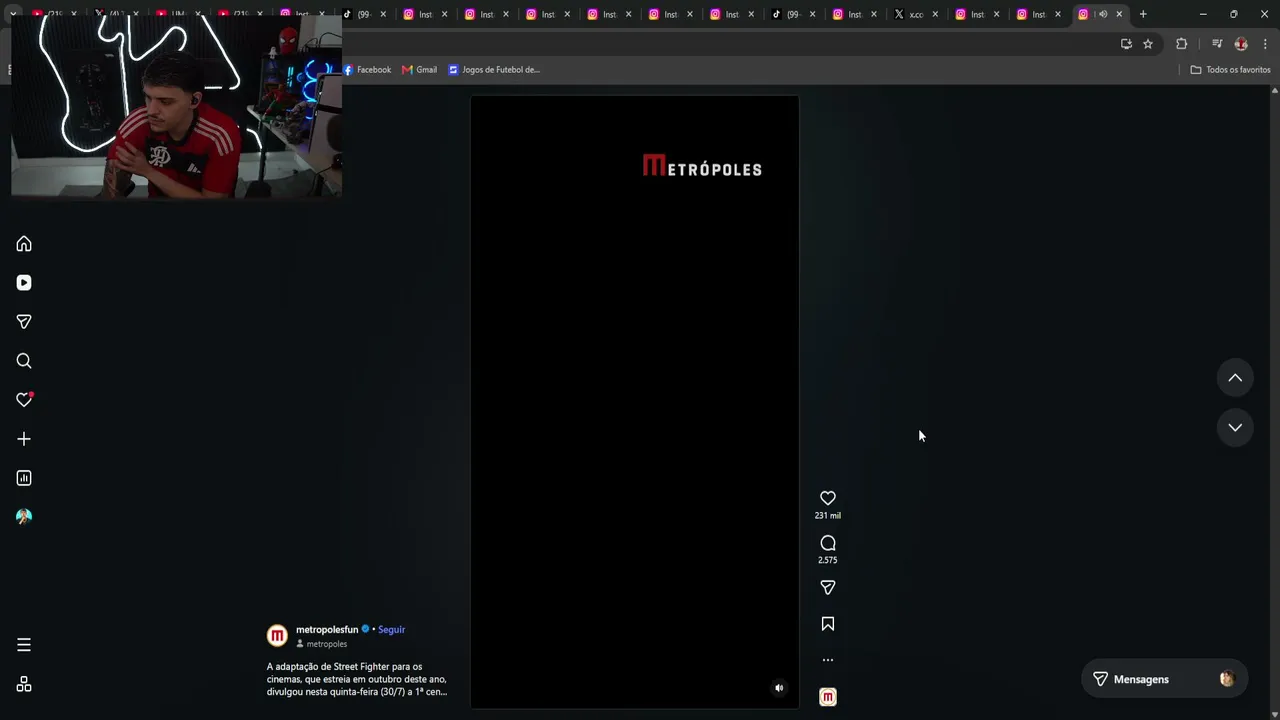
Task: Toggle reel sound with speaker button
Action: click(x=779, y=688)
